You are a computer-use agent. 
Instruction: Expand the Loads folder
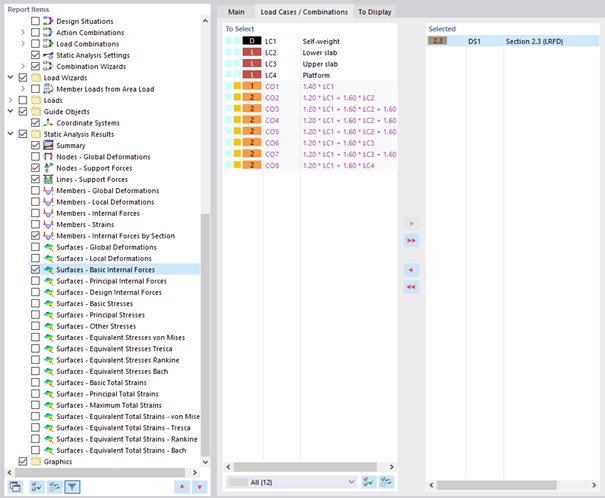(10, 100)
